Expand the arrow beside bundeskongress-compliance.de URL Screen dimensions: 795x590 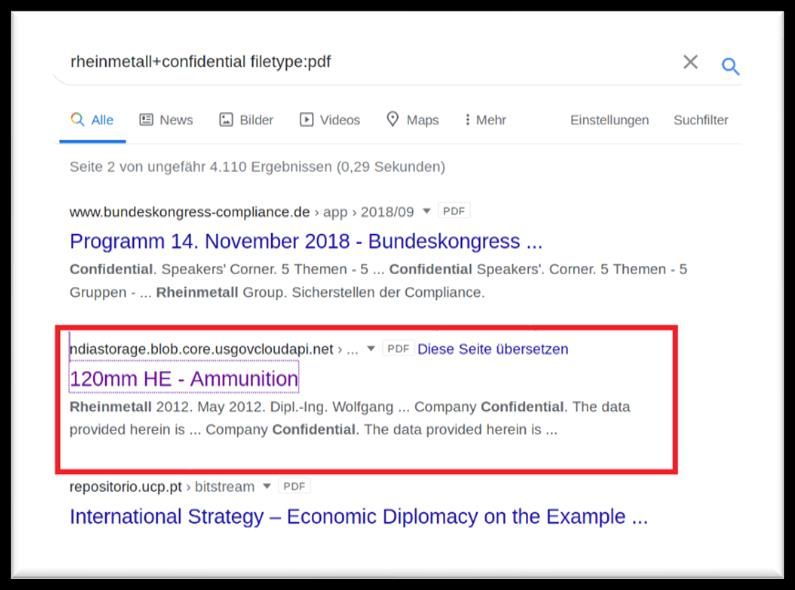coord(427,212)
